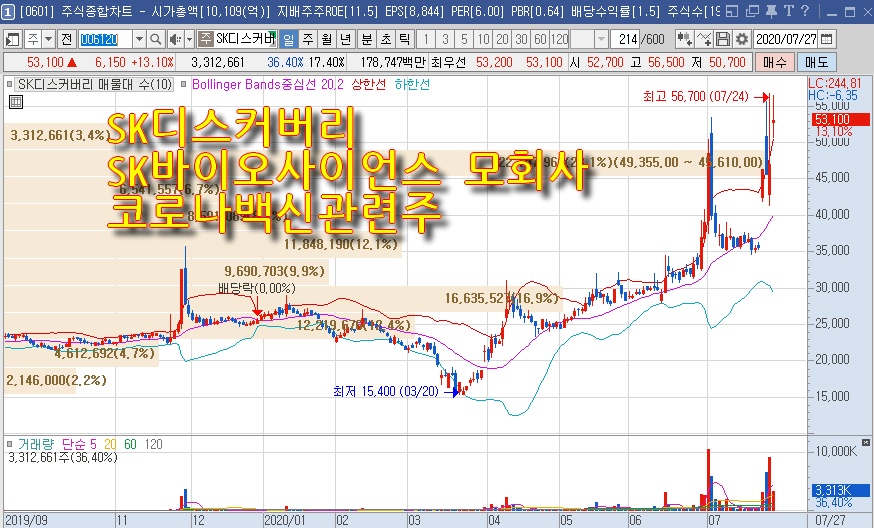Screen dimensions: 874x528
Task: Select the weekly '주' chart period
Action: 308,39
